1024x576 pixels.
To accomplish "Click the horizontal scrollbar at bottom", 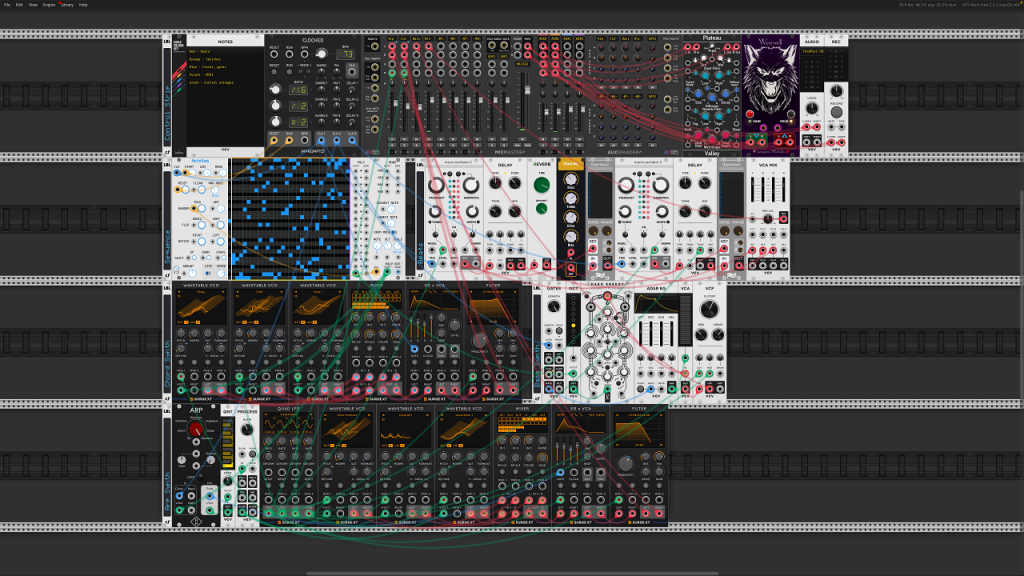I will [x=513, y=573].
